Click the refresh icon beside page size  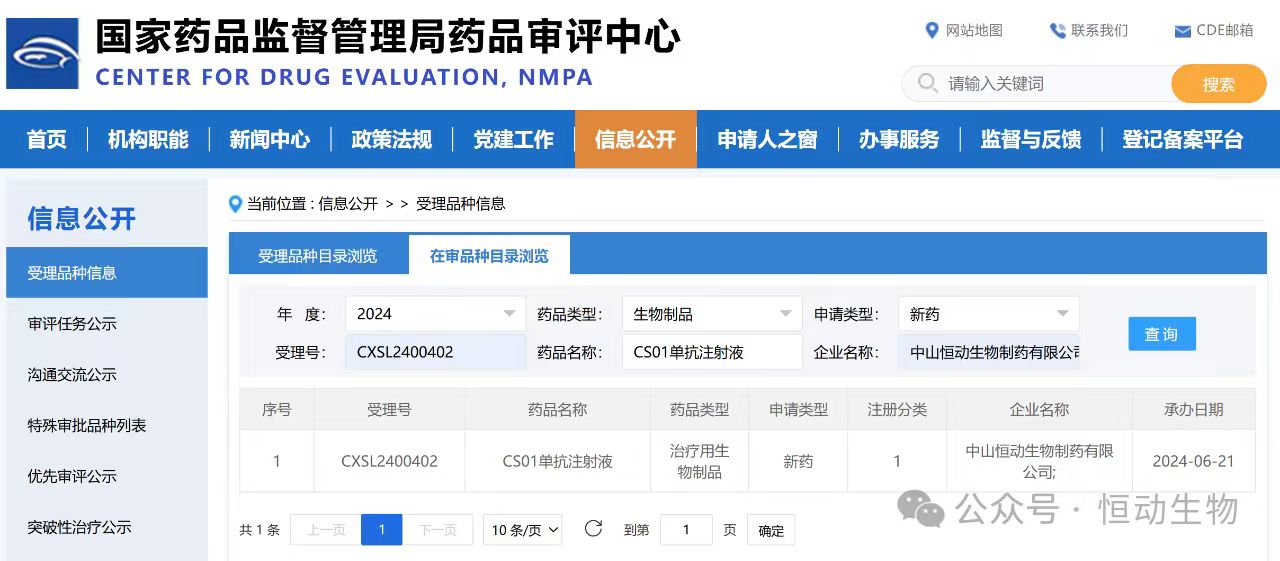click(x=593, y=529)
